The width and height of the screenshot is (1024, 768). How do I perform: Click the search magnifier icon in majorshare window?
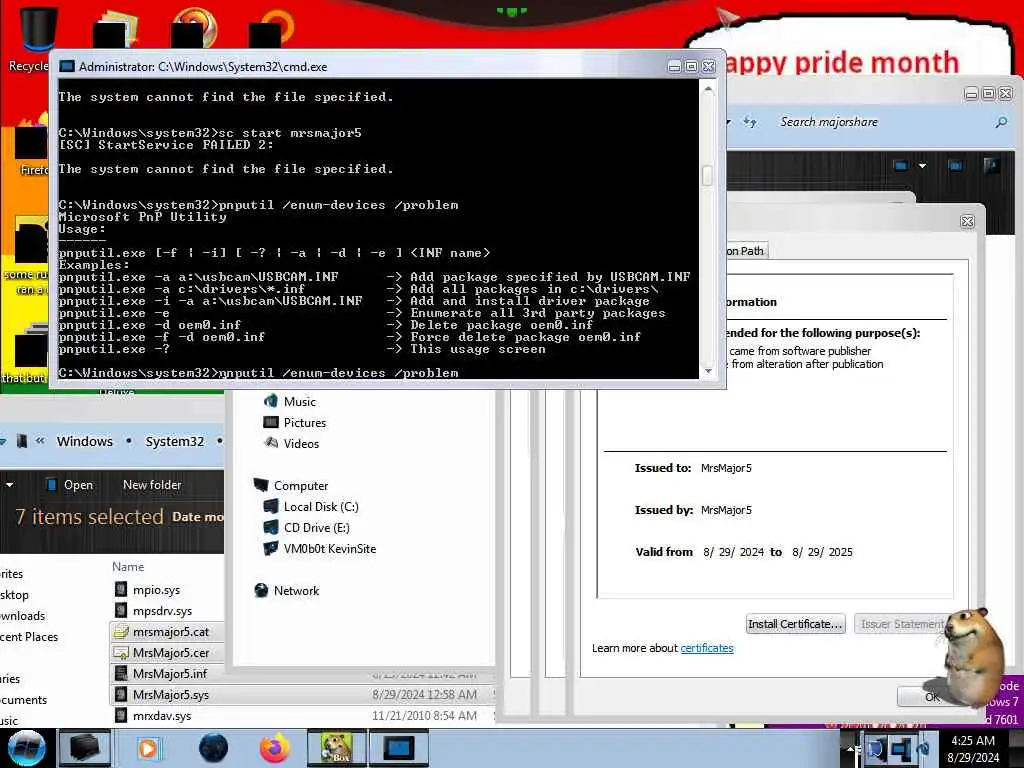[1000, 122]
